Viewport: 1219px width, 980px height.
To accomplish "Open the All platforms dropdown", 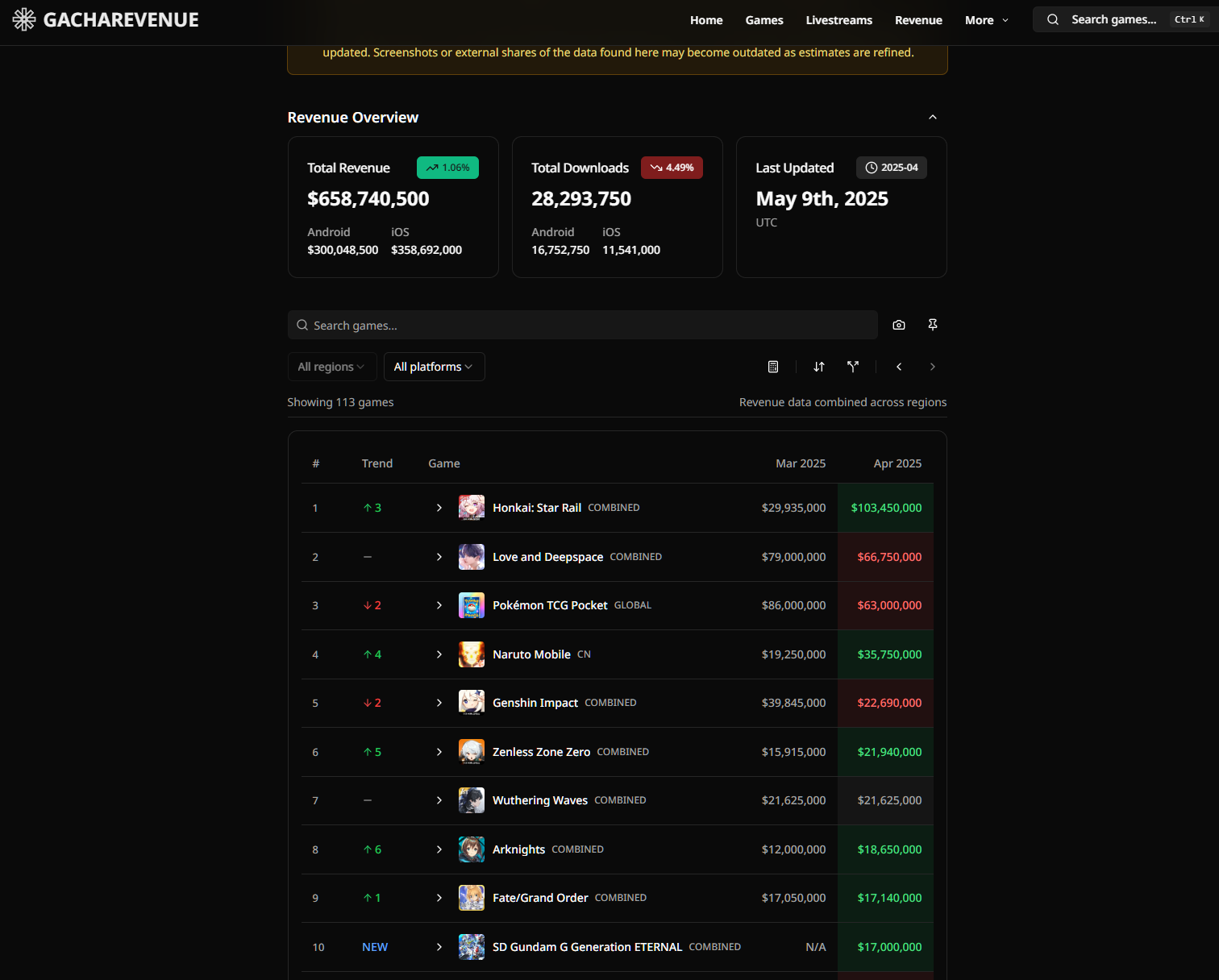I will [x=434, y=367].
